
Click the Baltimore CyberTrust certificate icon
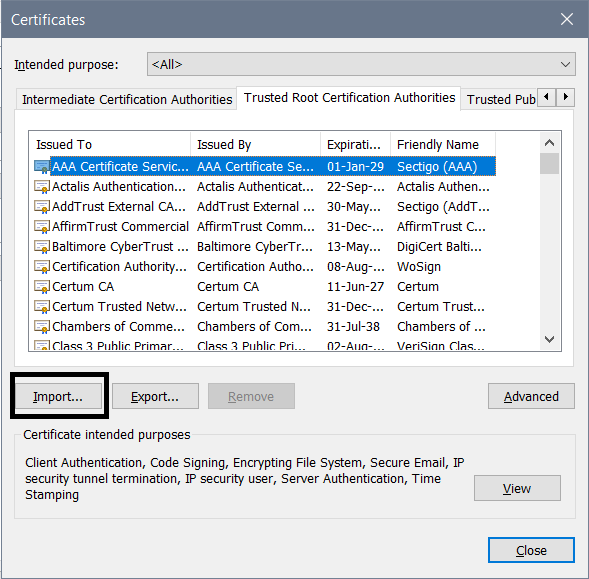42,246
